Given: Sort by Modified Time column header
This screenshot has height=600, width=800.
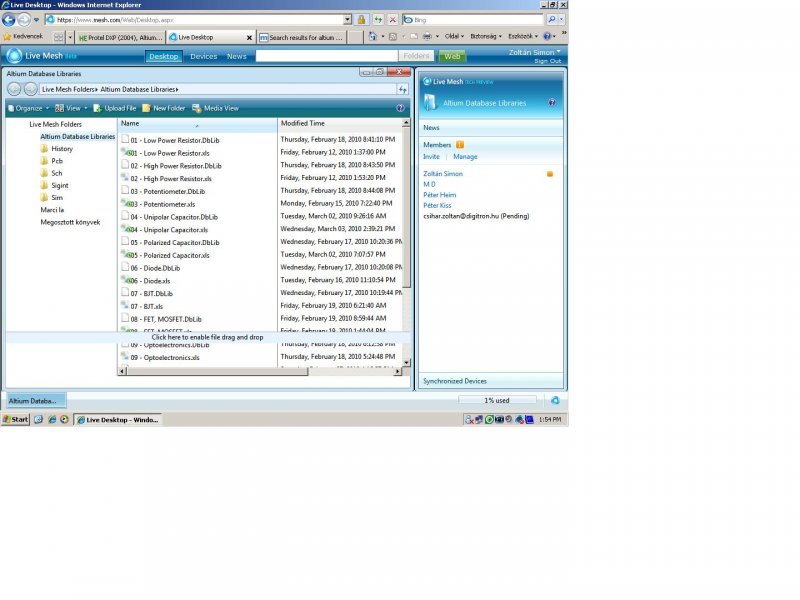Looking at the screenshot, I should pyautogui.click(x=340, y=124).
